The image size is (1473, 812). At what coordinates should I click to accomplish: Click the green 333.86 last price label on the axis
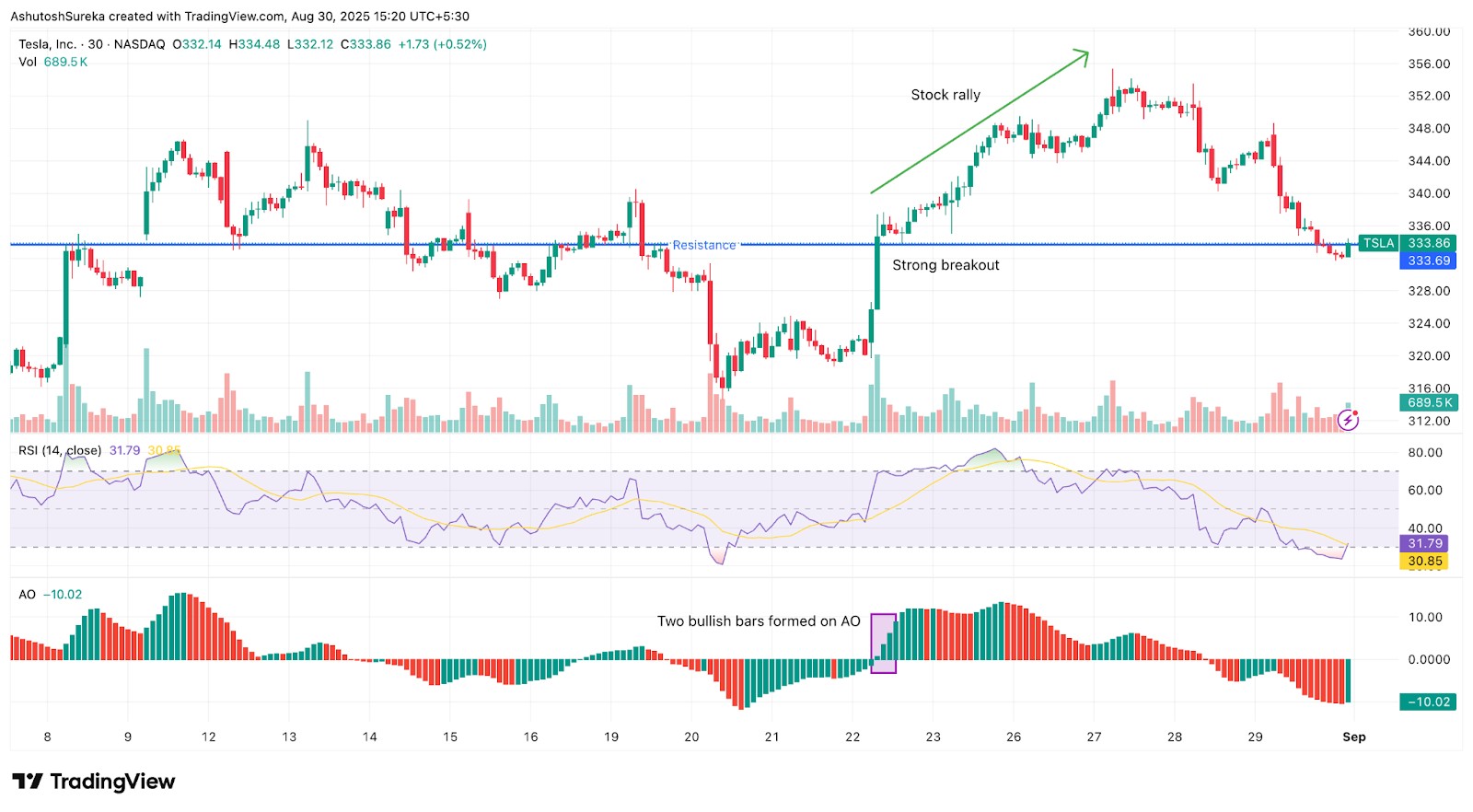point(1429,243)
